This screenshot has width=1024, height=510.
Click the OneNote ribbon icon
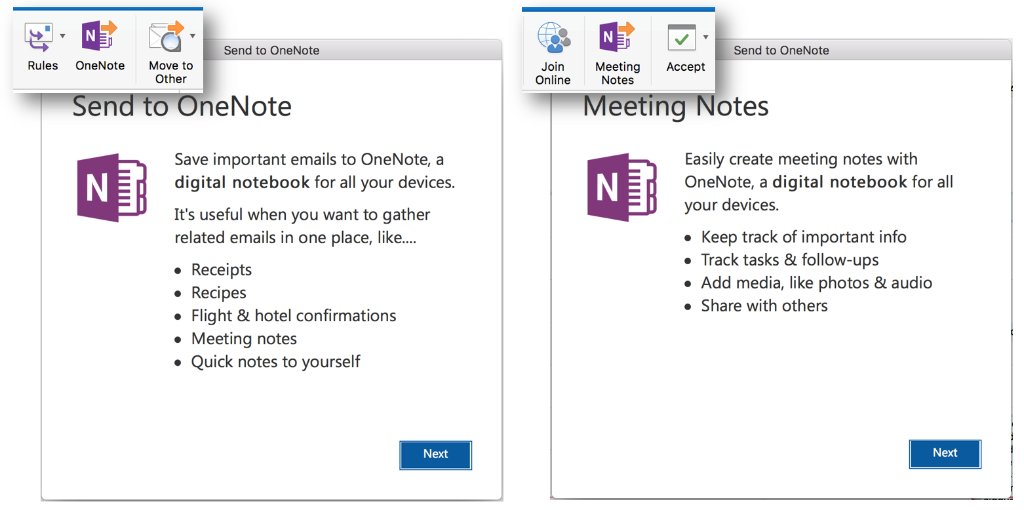click(100, 36)
